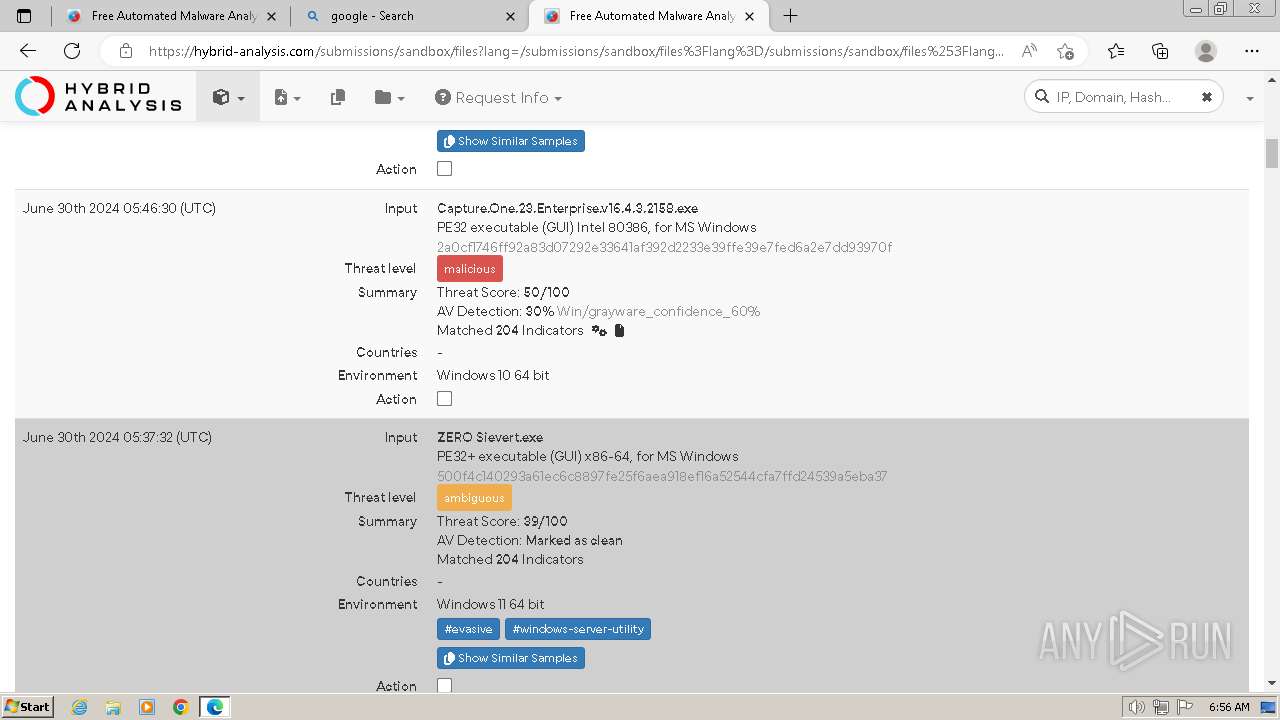The height and width of the screenshot is (720, 1280).
Task: Launch Chrome from taskbar
Action: 180,707
